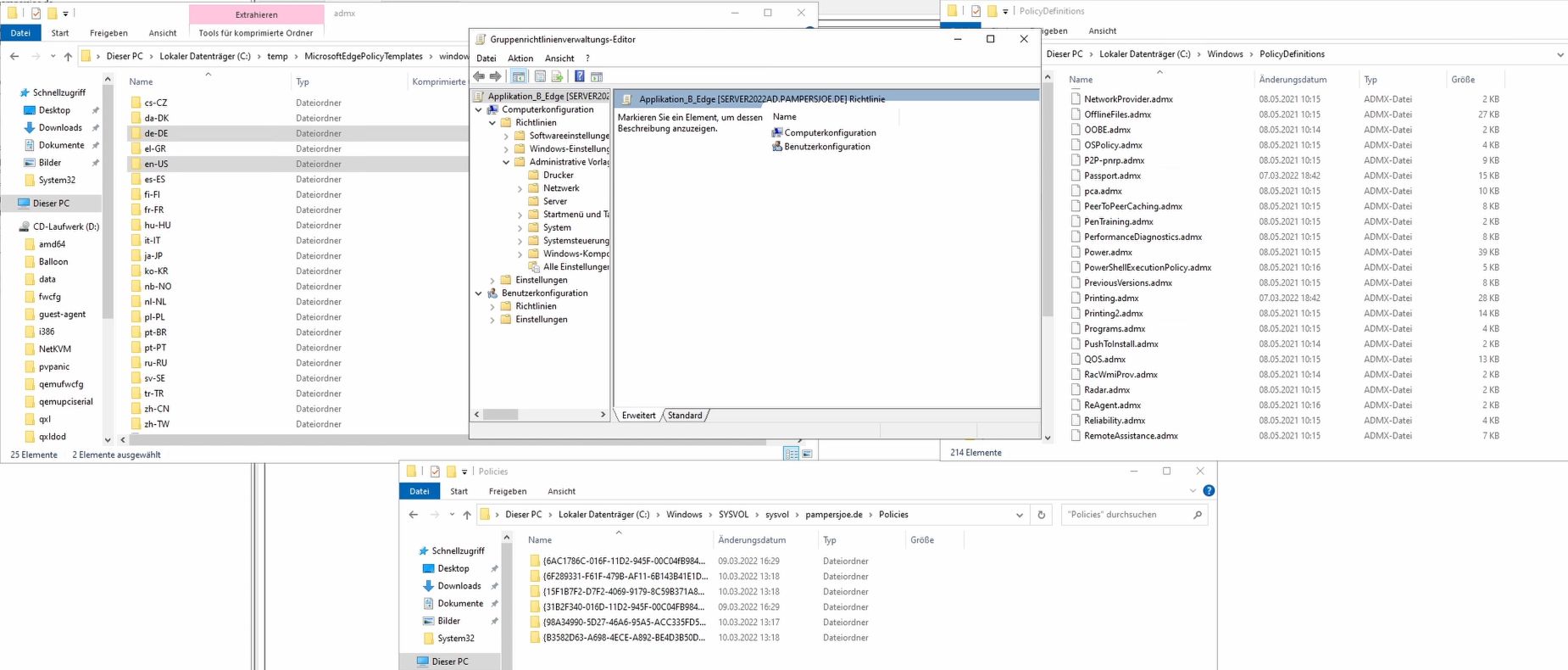Click the "Policies" durchsuchen search field
The height and width of the screenshot is (670, 1568).
tap(1127, 515)
